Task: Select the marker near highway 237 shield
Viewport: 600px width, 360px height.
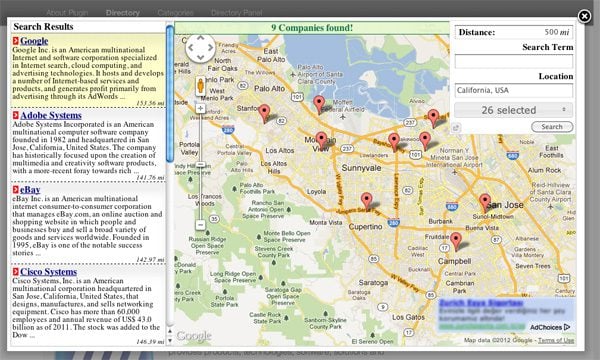Action: tap(433, 118)
